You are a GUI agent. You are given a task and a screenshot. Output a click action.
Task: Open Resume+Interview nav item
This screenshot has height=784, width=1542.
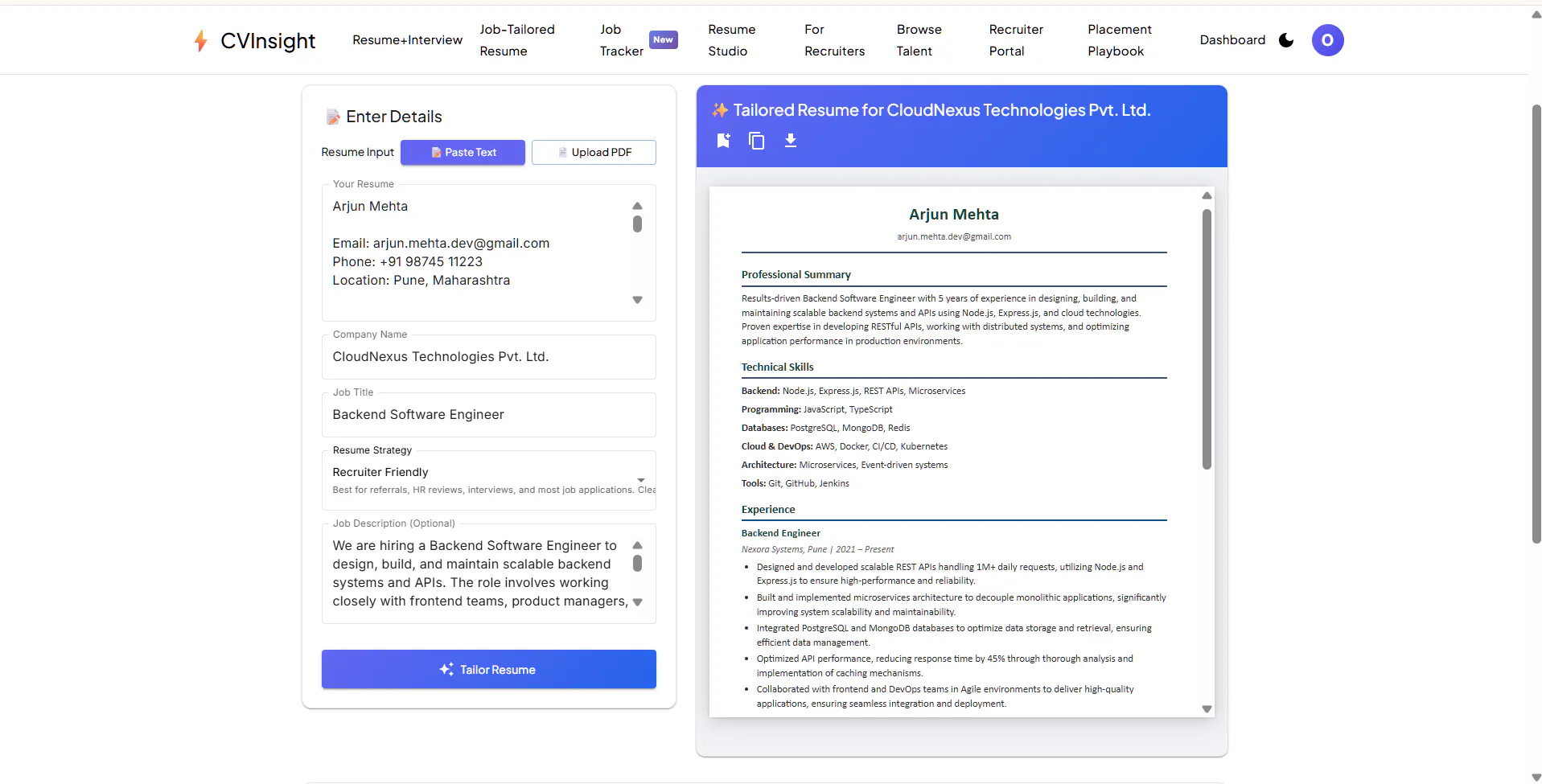(407, 40)
